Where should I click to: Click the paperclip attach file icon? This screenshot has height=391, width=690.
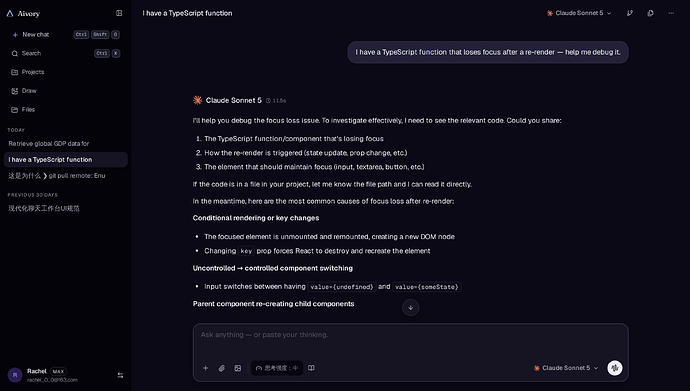(222, 368)
